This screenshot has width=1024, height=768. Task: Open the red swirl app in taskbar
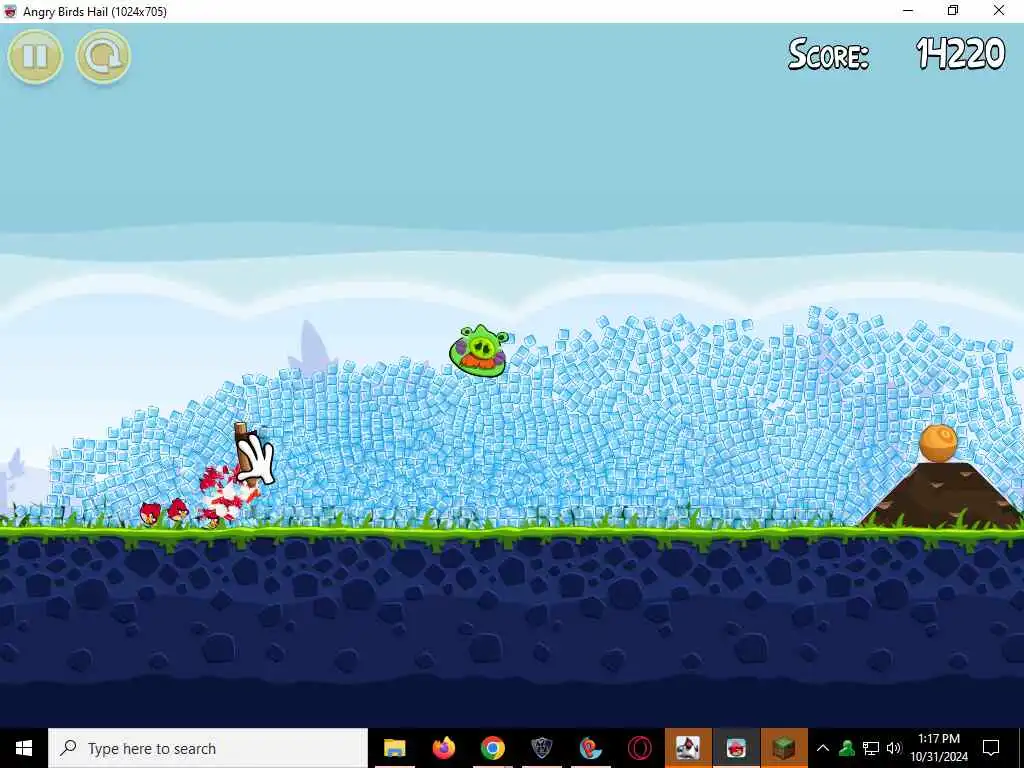click(x=590, y=748)
